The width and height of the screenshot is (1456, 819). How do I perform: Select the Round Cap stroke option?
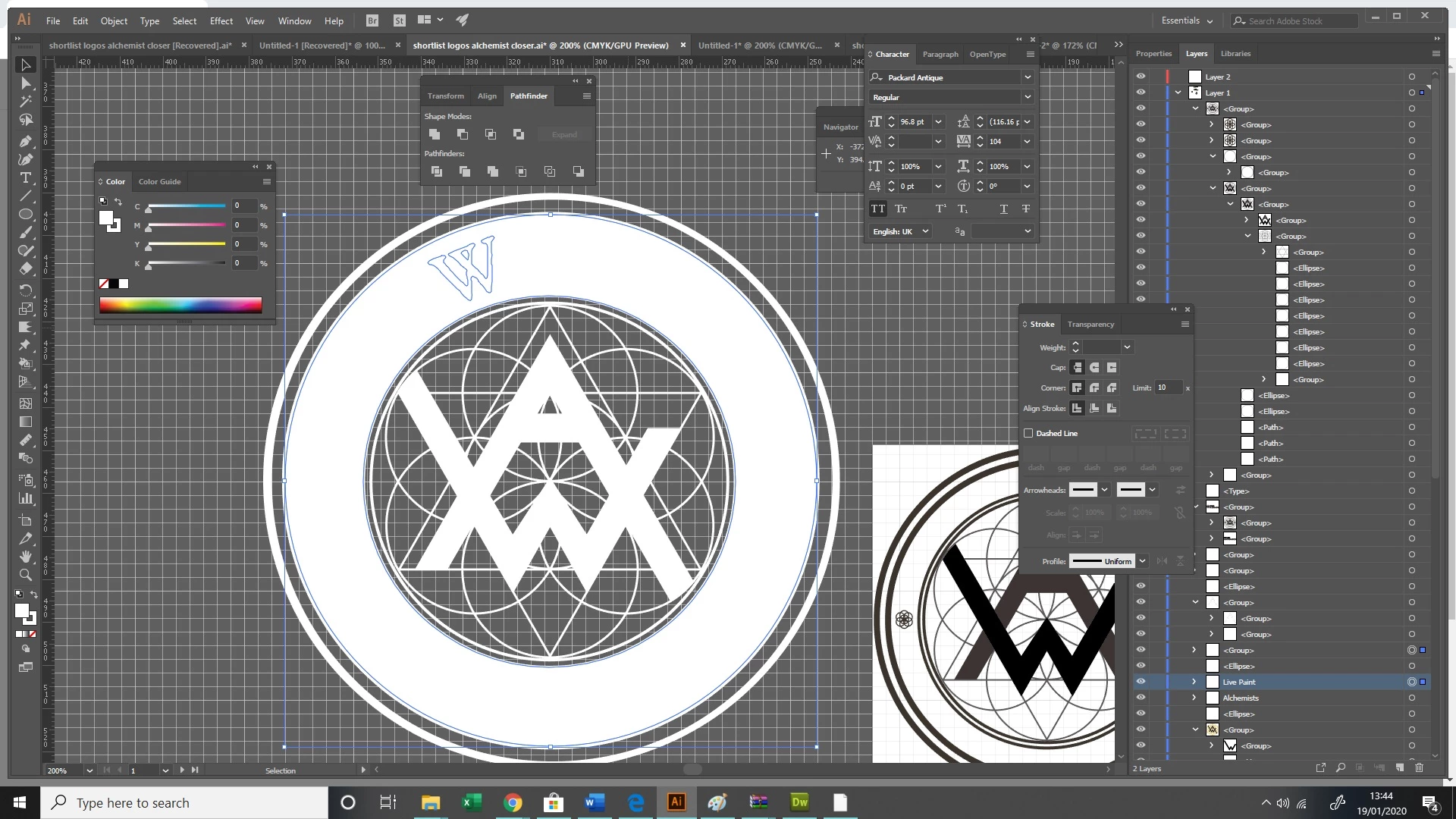[1094, 367]
